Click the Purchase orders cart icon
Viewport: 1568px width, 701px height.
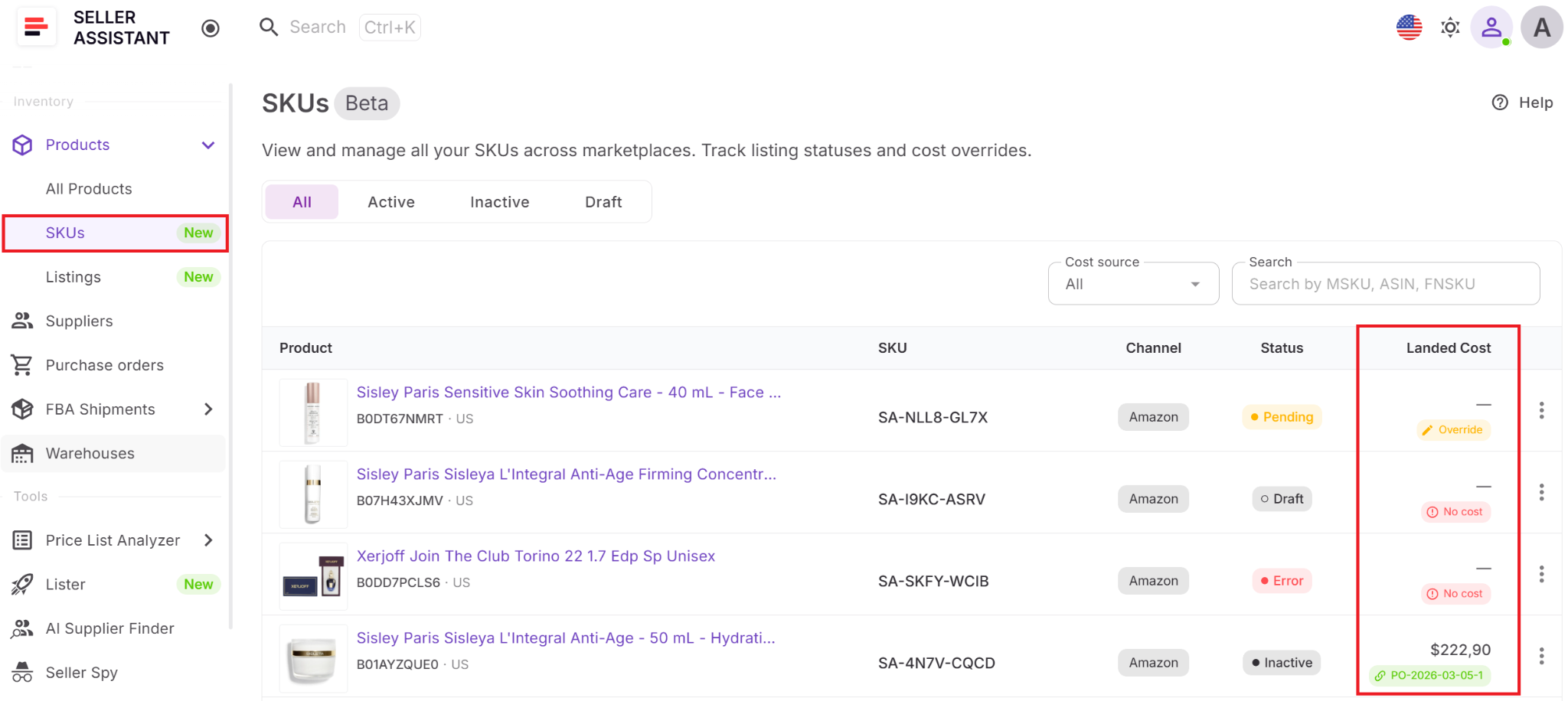click(22, 365)
